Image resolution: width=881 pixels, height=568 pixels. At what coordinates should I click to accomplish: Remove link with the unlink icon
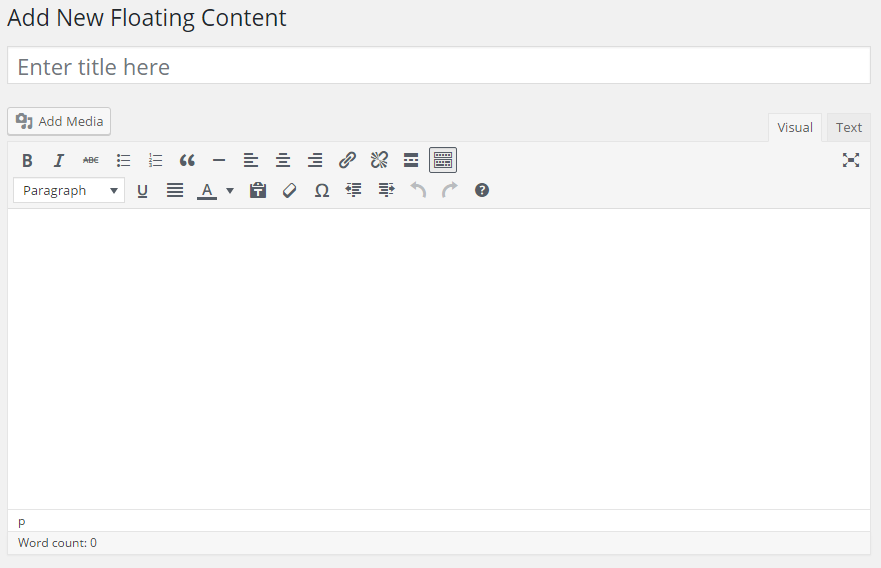point(379,160)
